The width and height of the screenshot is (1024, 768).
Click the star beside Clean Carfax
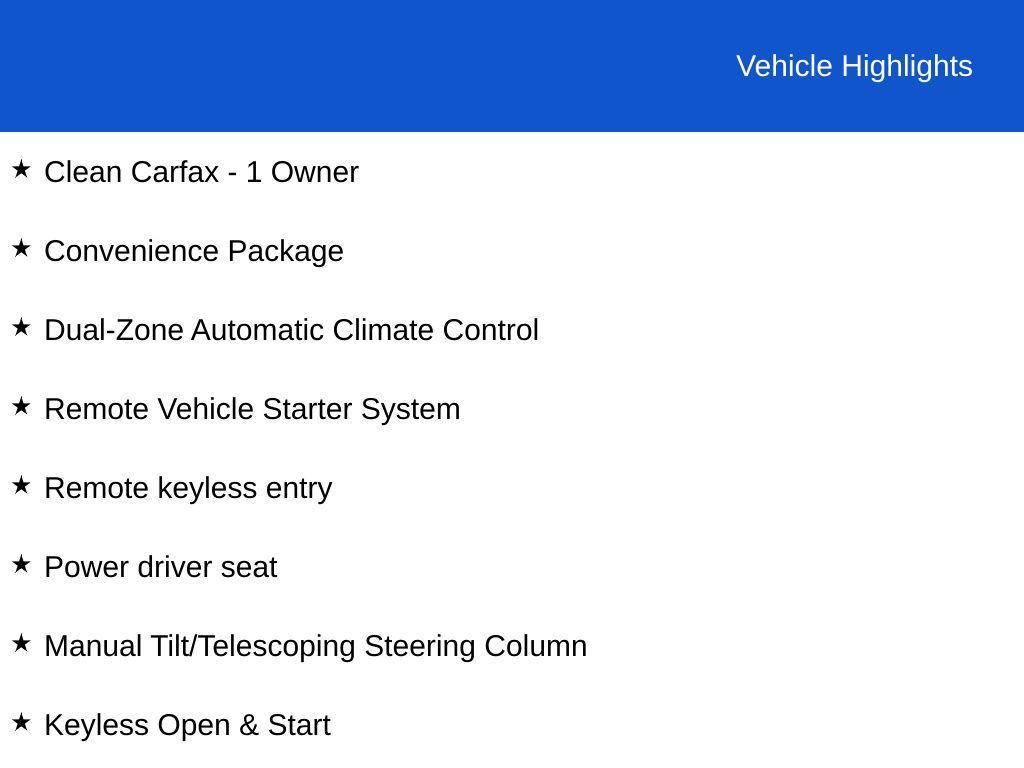[x=21, y=170]
